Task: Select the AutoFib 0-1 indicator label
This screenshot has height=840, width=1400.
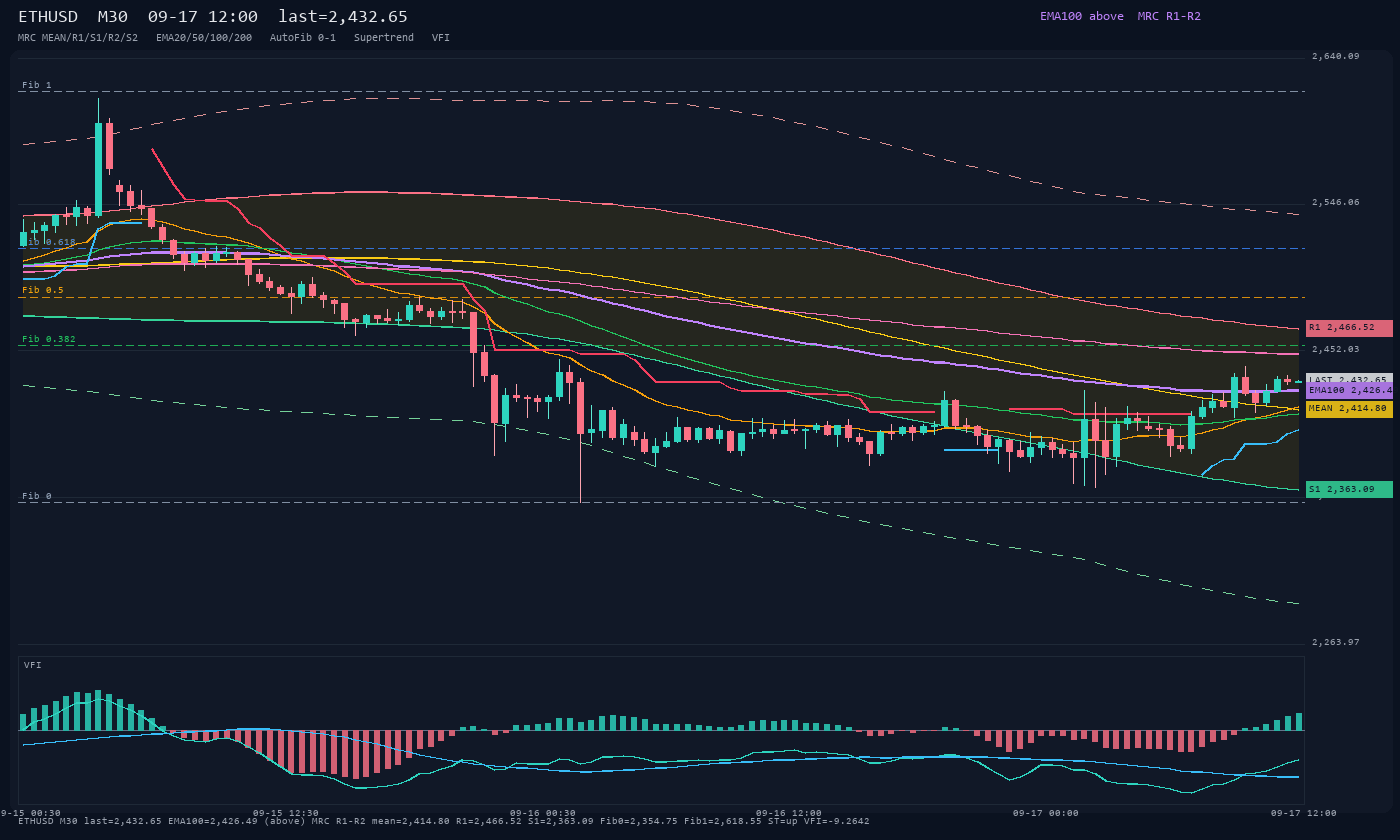Action: 303,38
